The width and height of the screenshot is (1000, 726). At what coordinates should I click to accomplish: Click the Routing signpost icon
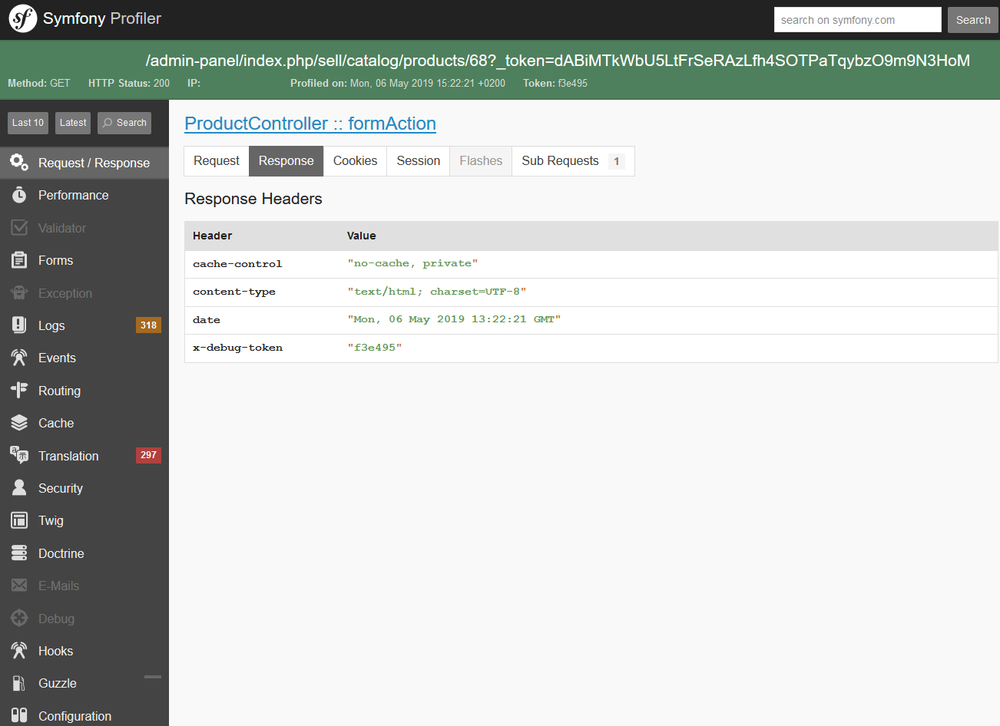(19, 390)
